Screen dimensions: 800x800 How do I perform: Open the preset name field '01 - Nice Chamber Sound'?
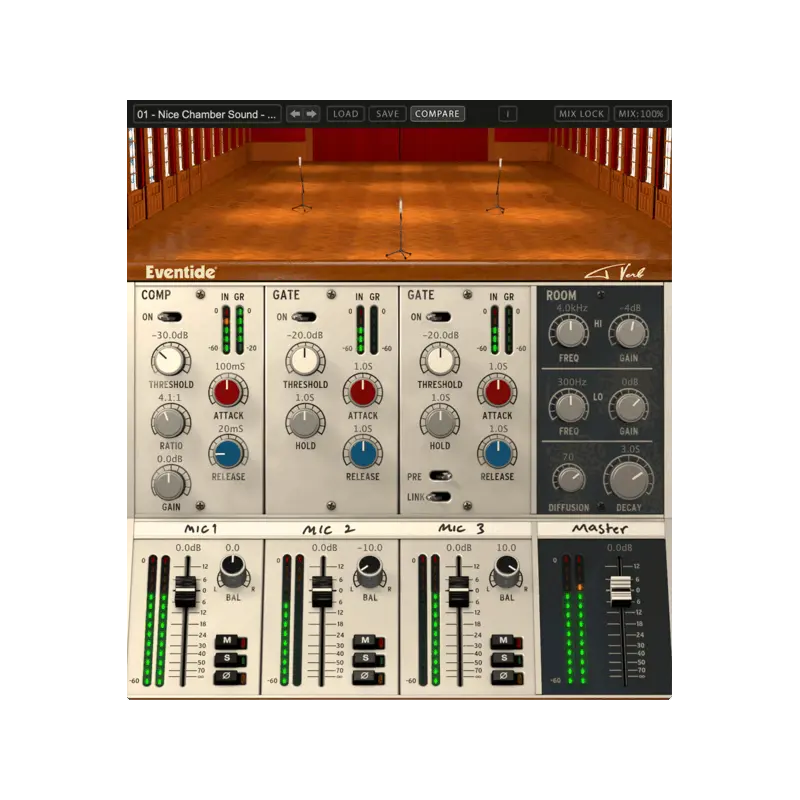point(207,114)
